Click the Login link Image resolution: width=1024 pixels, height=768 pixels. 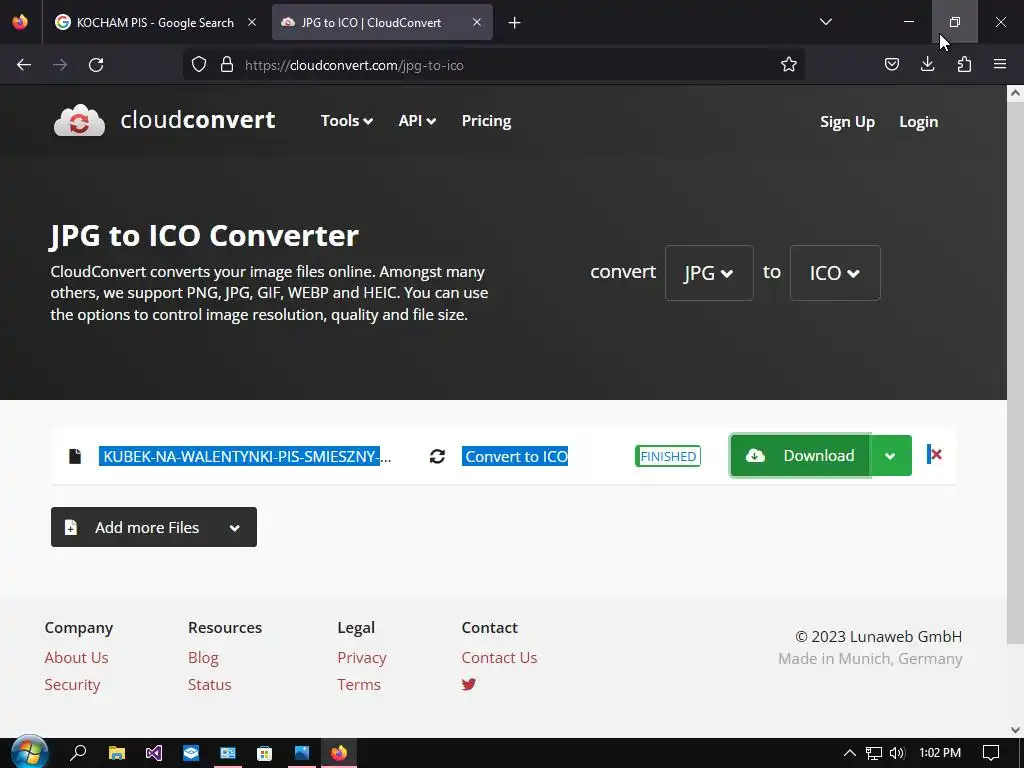tap(918, 122)
